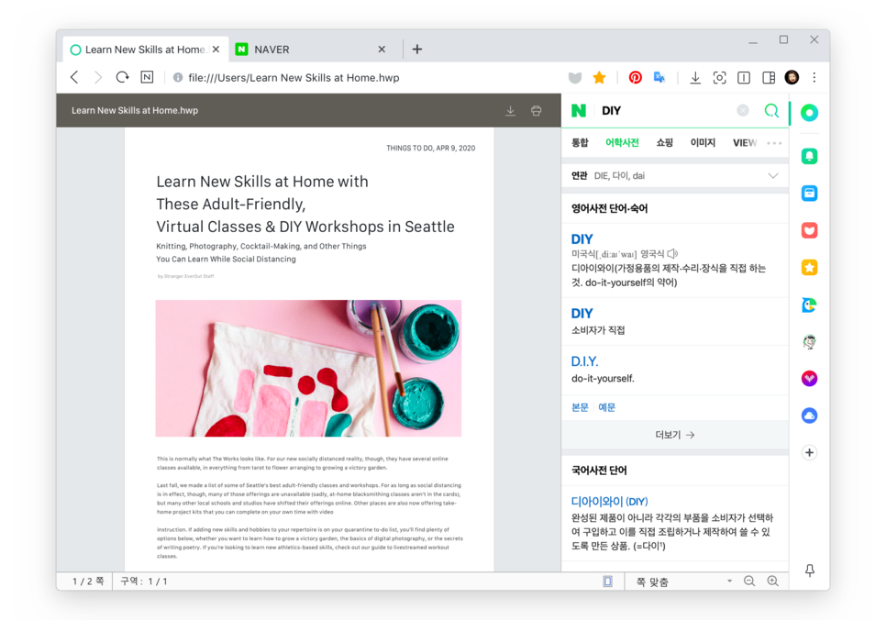The height and width of the screenshot is (621, 886).
Task: Click the shield icon in address bar
Action: point(575,77)
